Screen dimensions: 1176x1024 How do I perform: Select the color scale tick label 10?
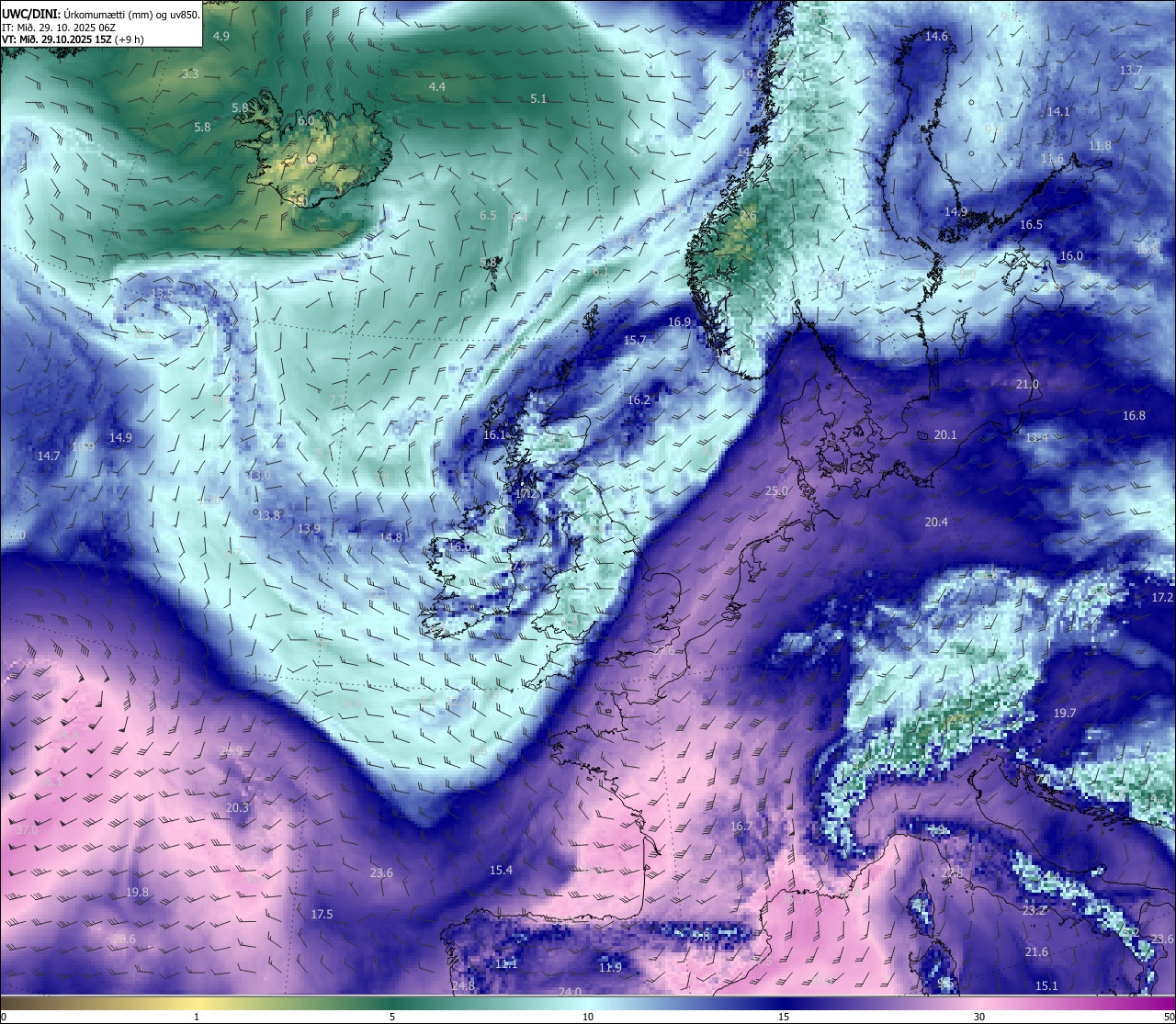[588, 1017]
